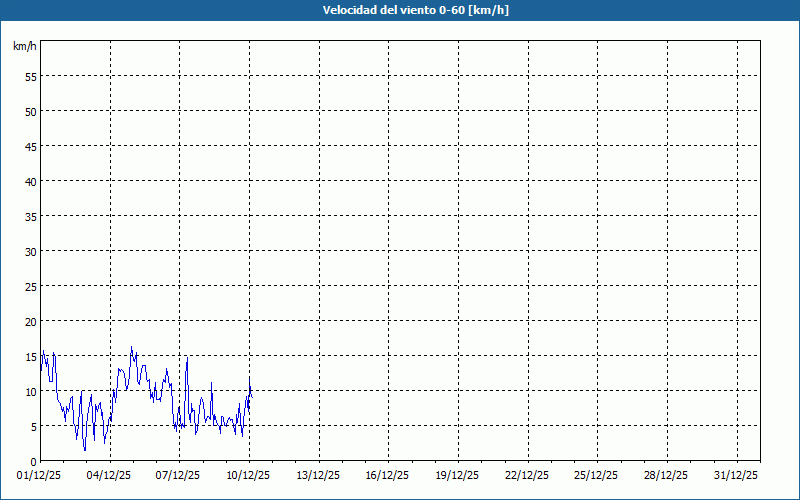Select the 40 value on the y-axis
The height and width of the screenshot is (500, 800).
31,181
